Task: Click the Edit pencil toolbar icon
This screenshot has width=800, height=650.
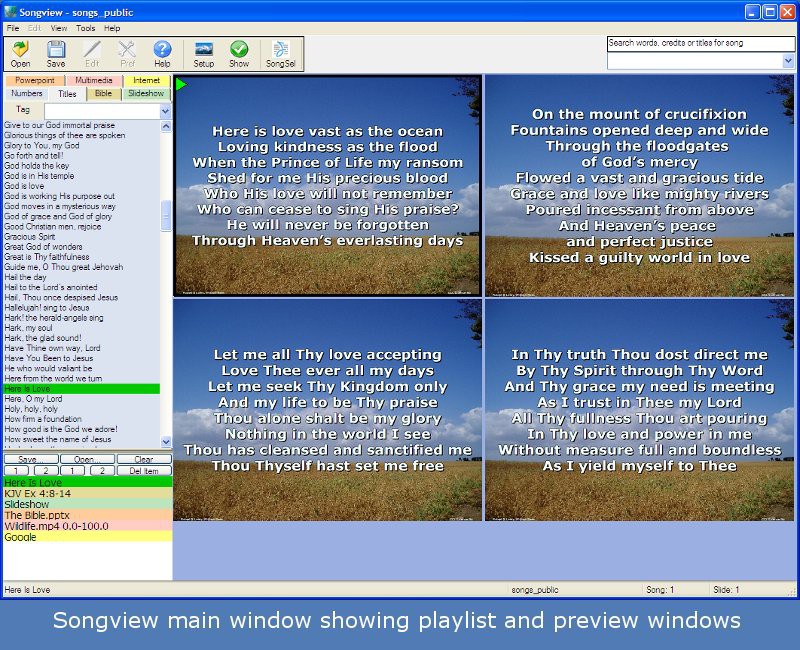Action: click(x=92, y=54)
